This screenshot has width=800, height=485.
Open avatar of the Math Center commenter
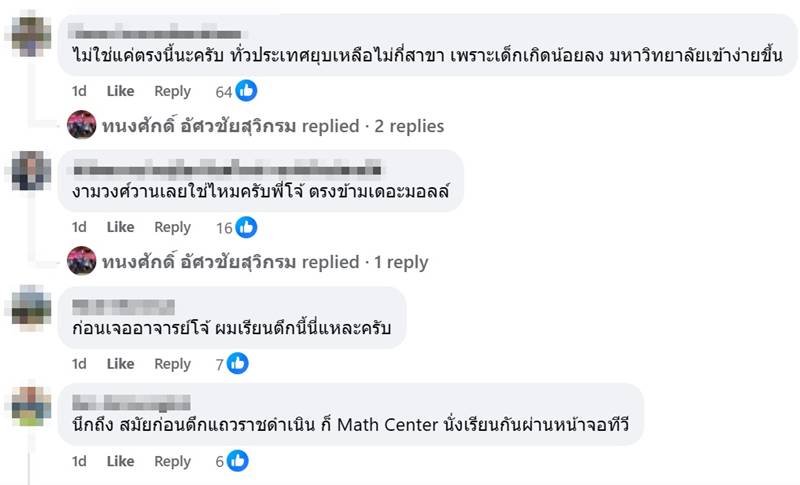point(33,406)
